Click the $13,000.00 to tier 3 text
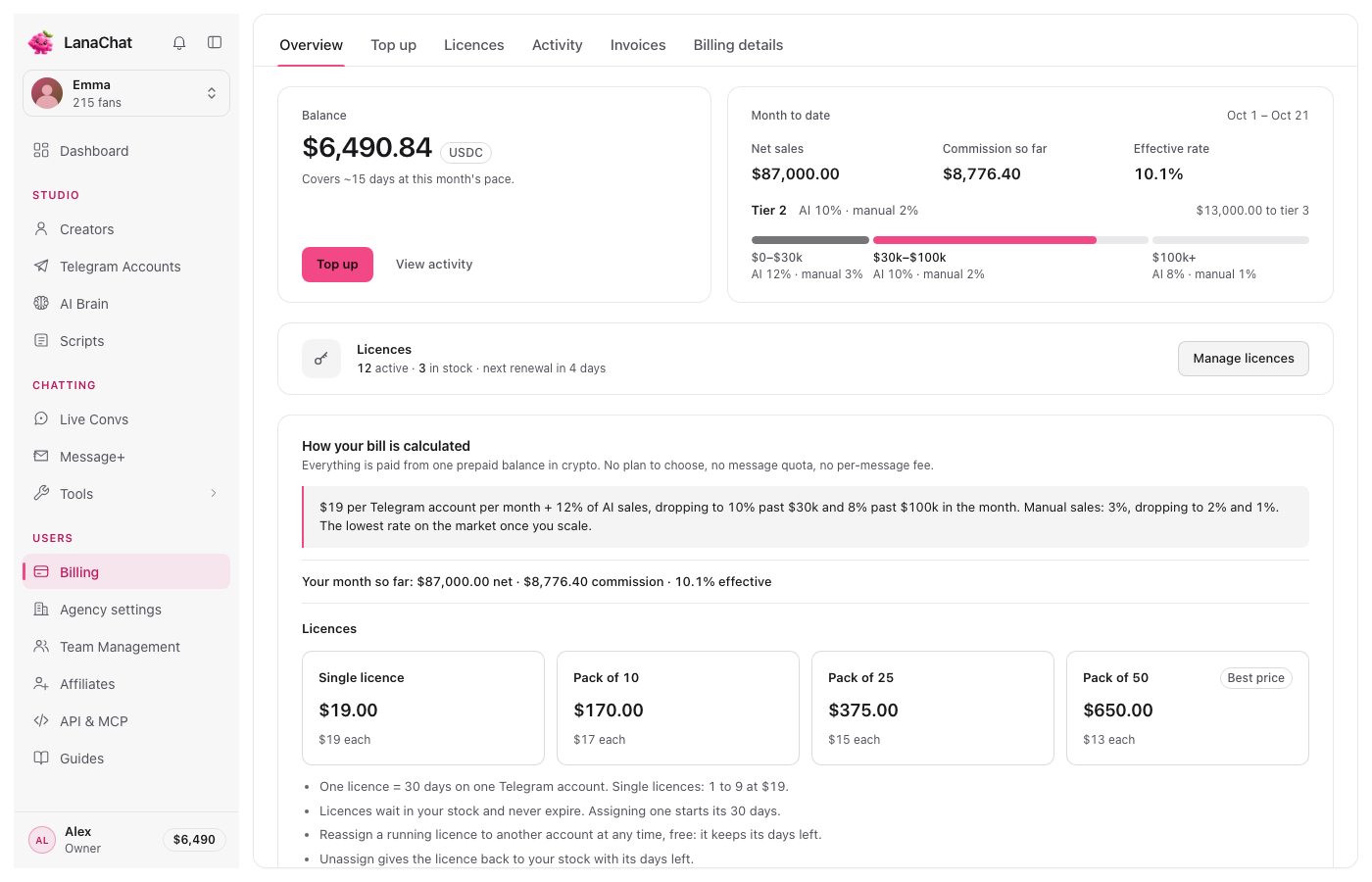This screenshot has height=882, width=1372. [1252, 211]
